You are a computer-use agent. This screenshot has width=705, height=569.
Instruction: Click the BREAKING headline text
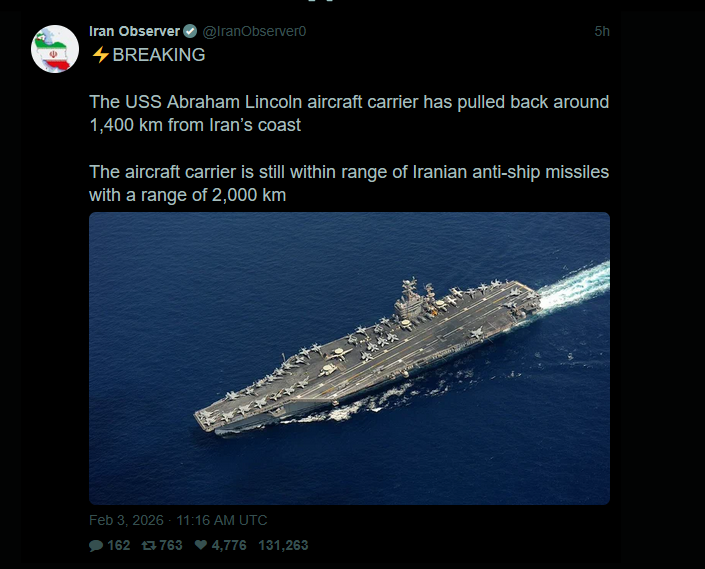click(x=158, y=55)
